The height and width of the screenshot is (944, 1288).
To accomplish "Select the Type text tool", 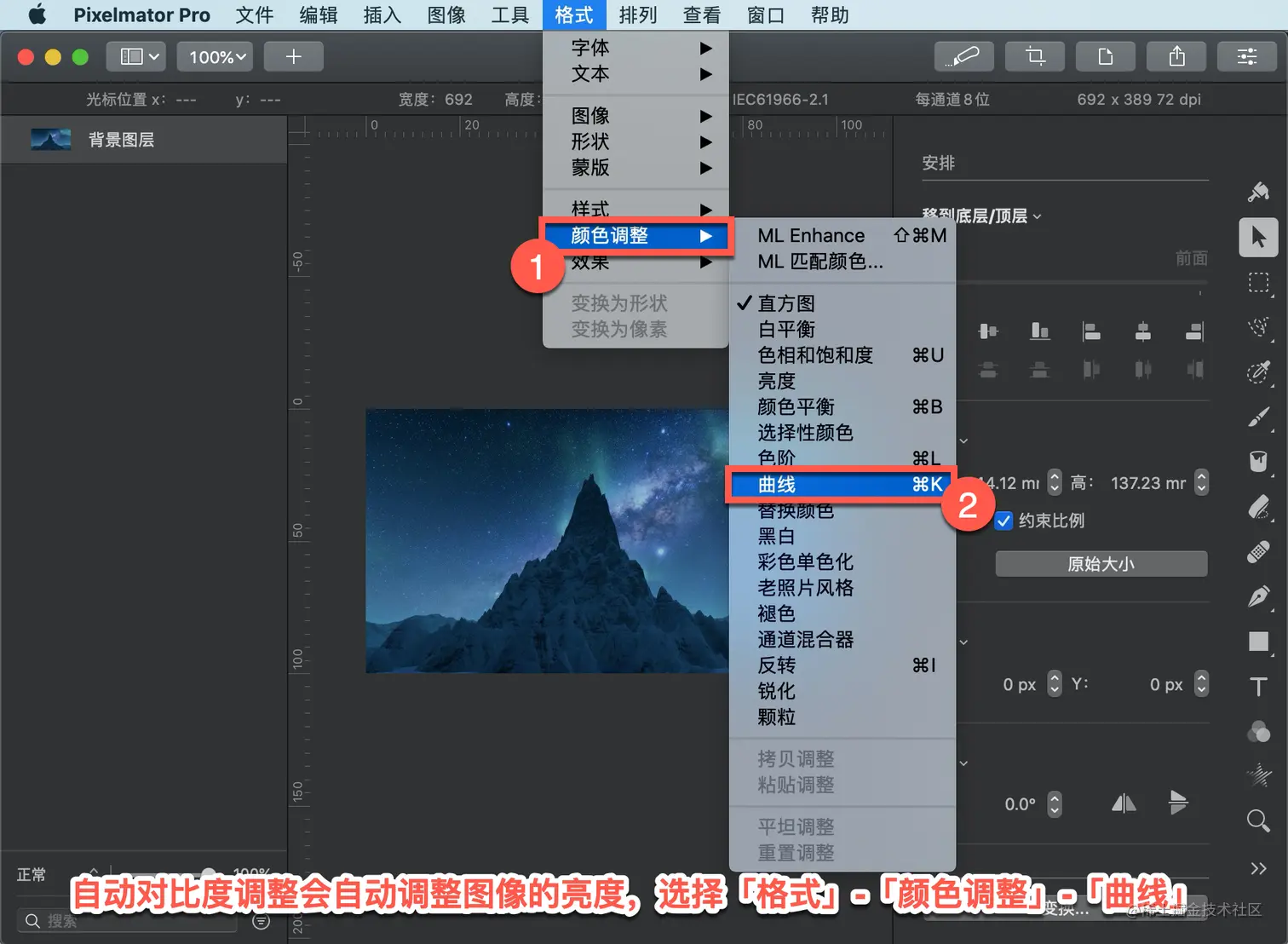I will tap(1258, 687).
